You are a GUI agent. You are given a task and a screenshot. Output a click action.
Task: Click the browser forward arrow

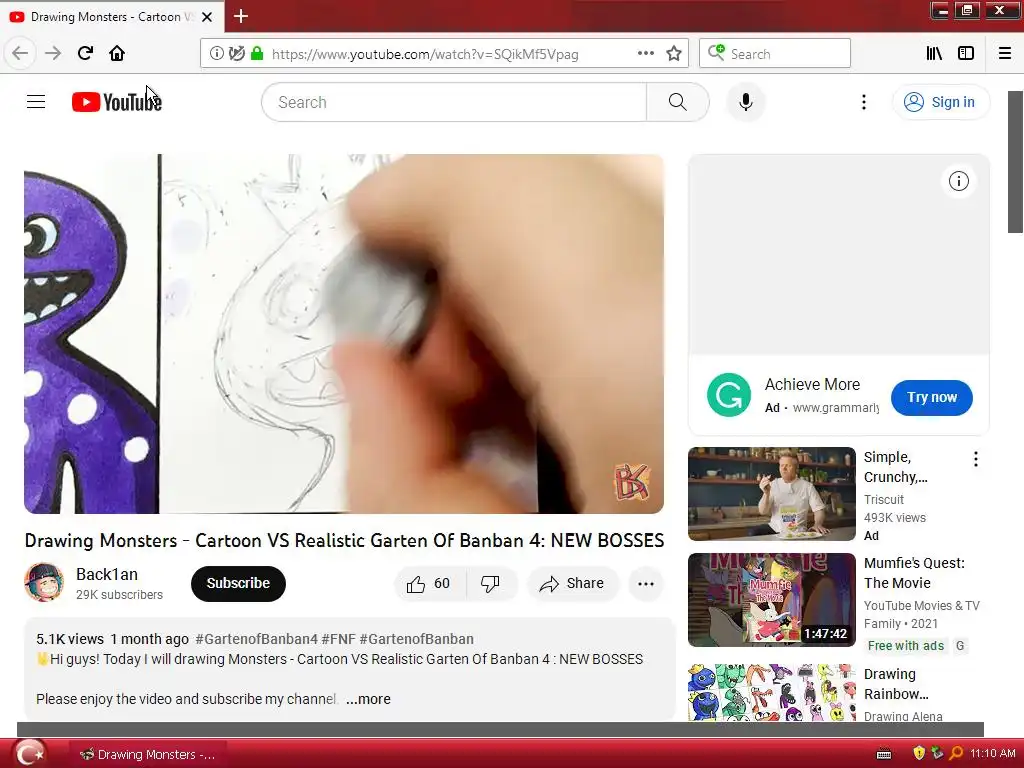click(x=53, y=53)
